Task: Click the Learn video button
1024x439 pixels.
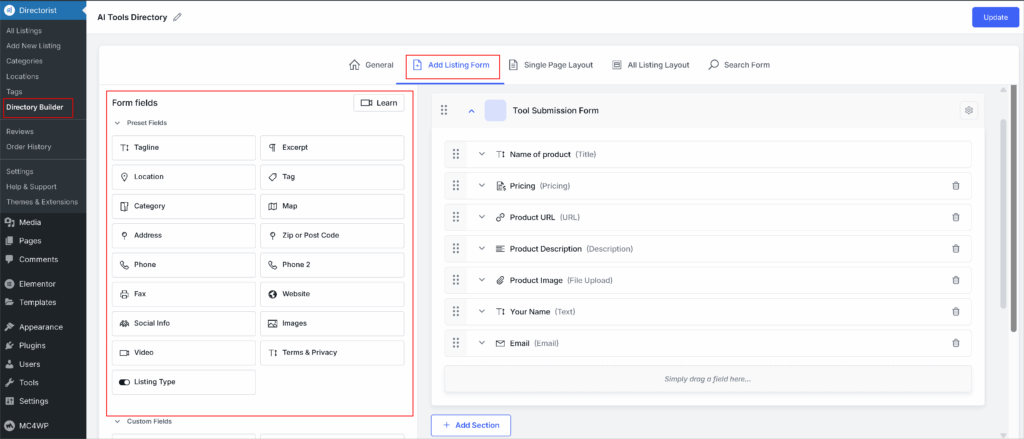Action: 379,102
